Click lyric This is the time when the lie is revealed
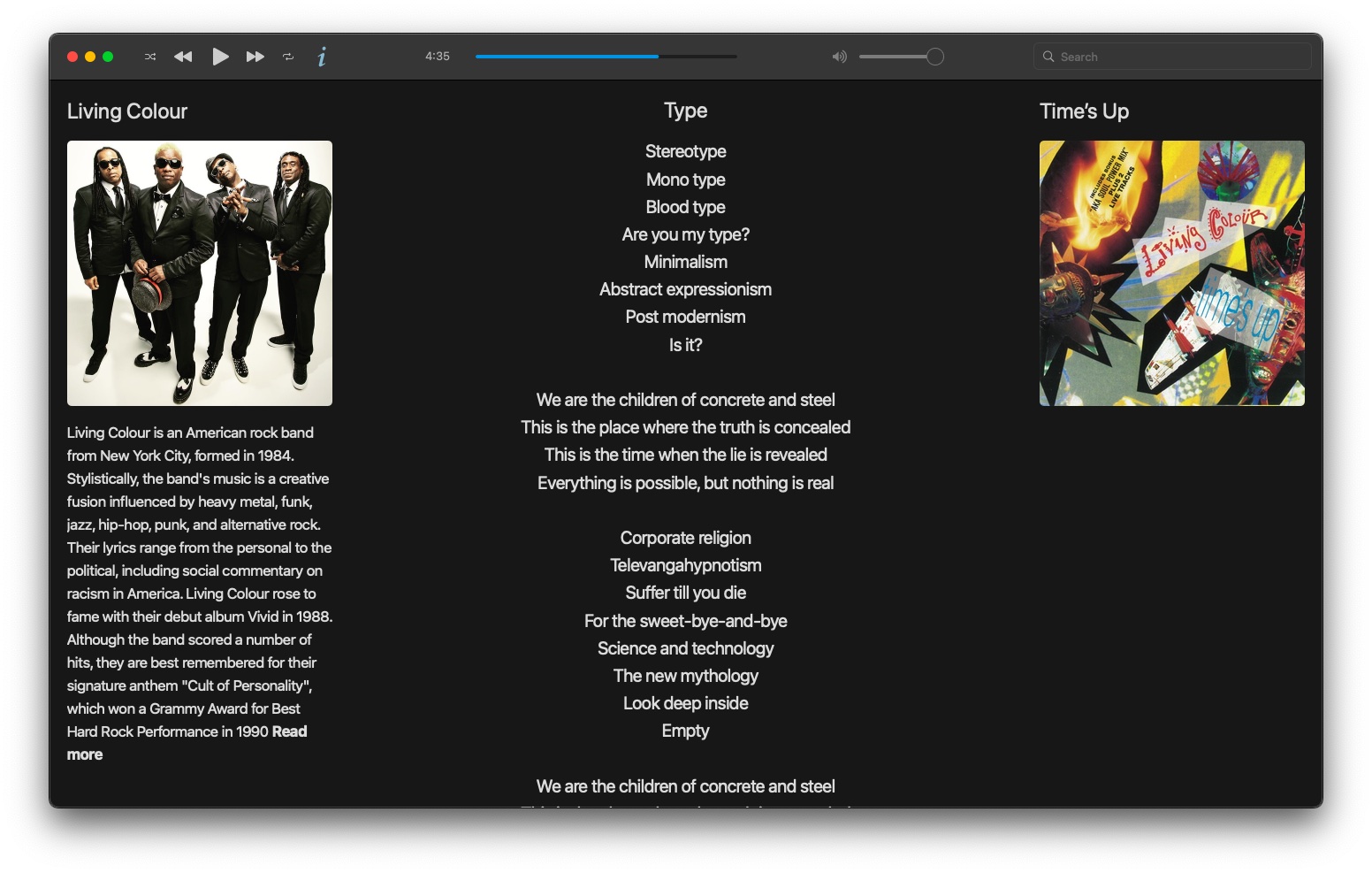This screenshot has height=873, width=1372. coord(686,455)
